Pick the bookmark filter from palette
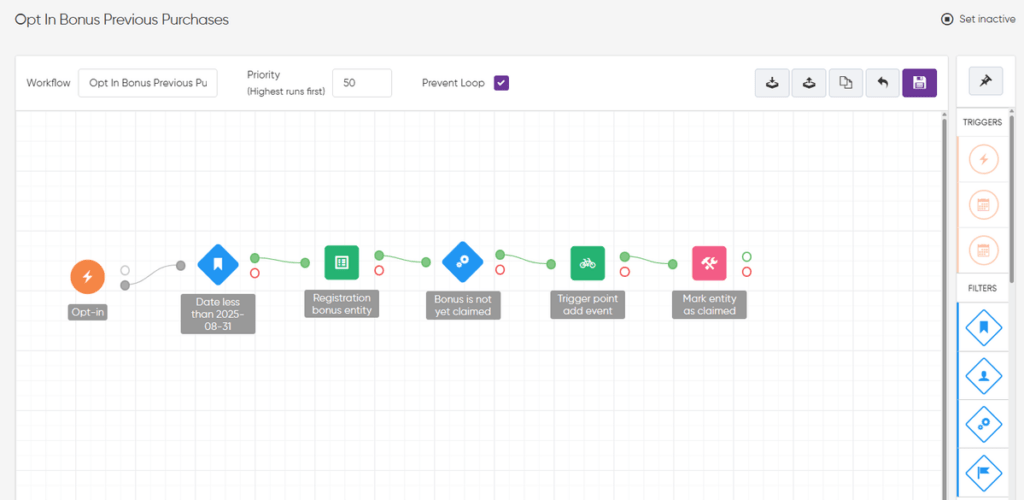This screenshot has height=500, width=1024. (984, 328)
